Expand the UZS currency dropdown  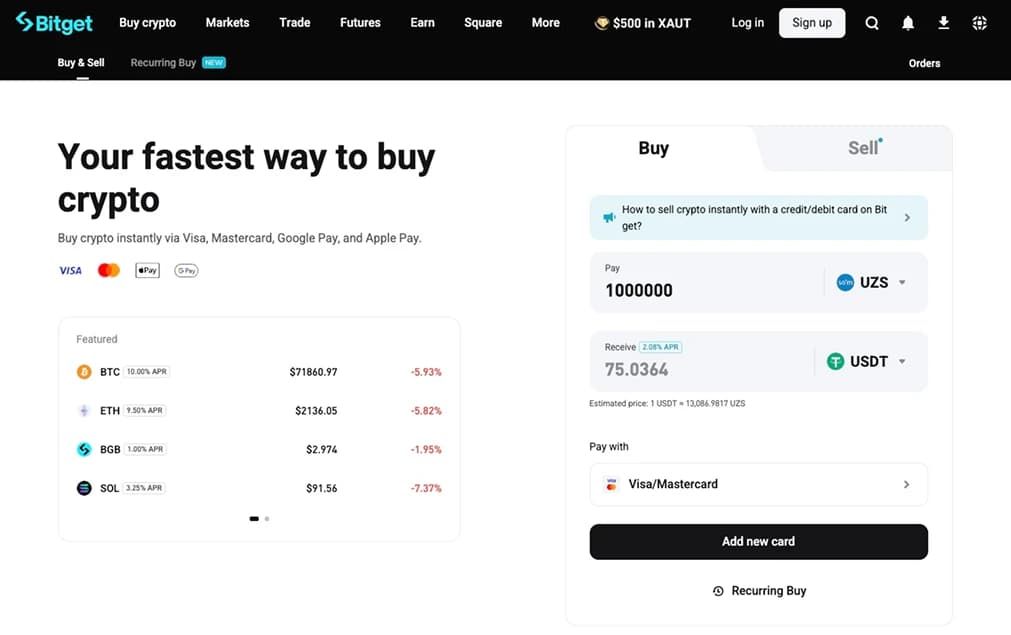click(x=871, y=282)
